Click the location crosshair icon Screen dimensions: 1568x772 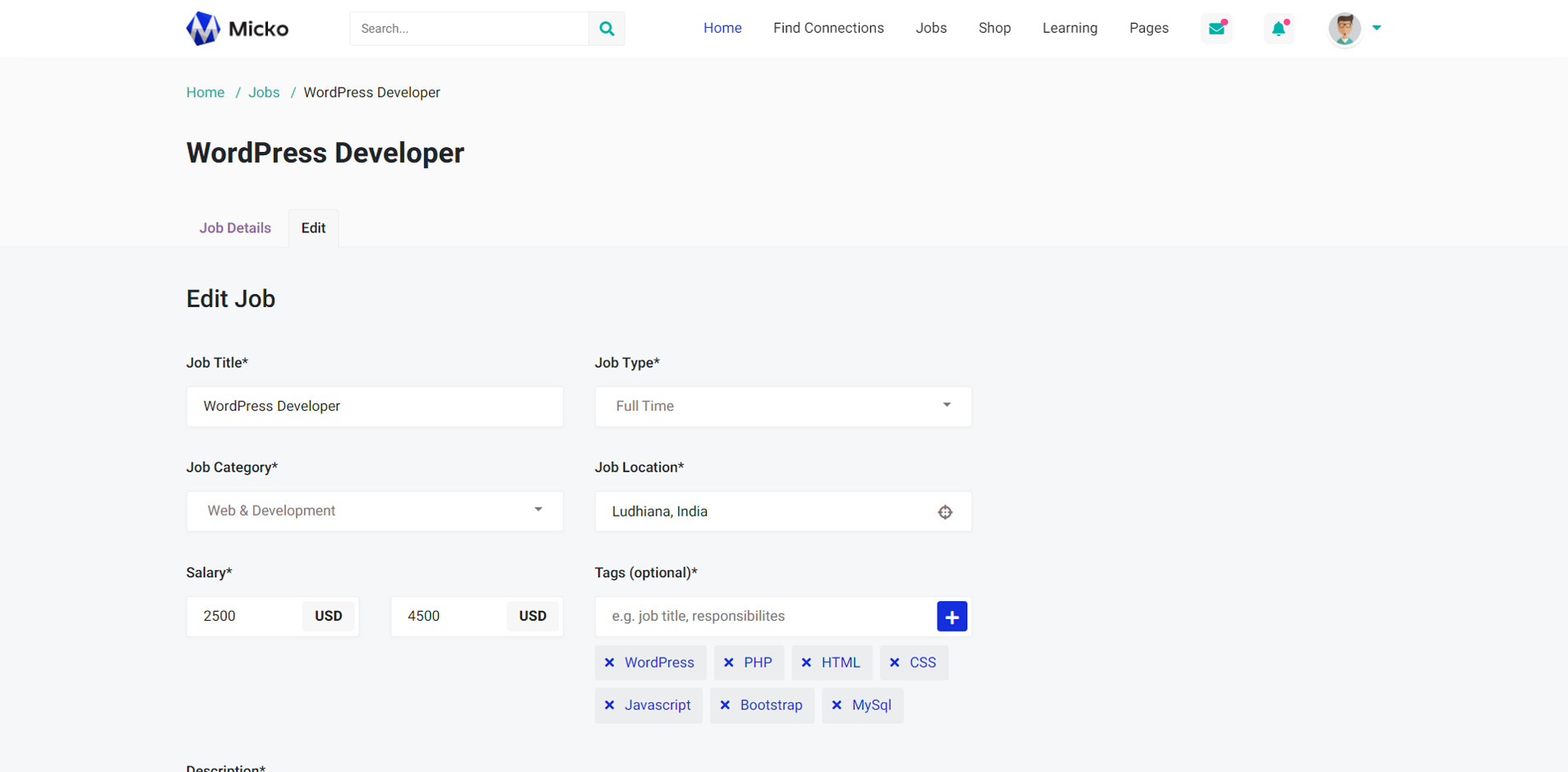pos(945,512)
